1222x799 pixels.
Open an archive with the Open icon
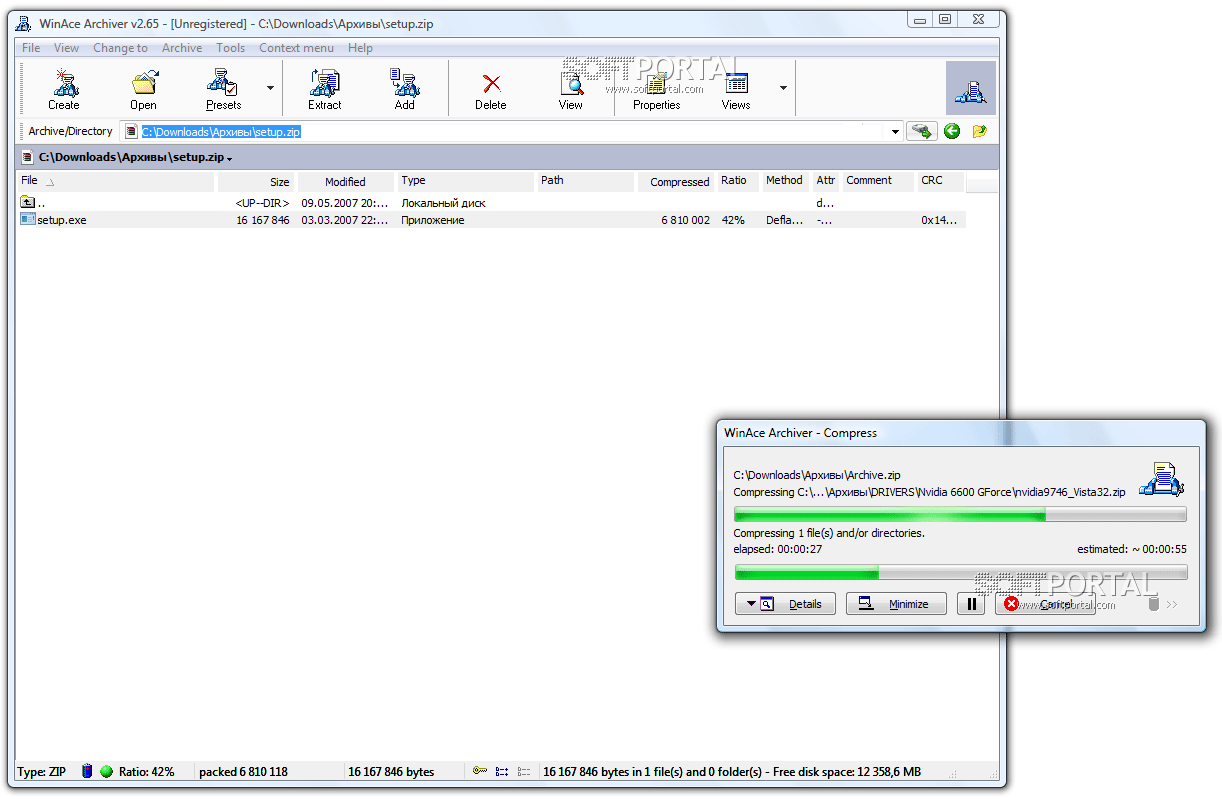click(144, 82)
